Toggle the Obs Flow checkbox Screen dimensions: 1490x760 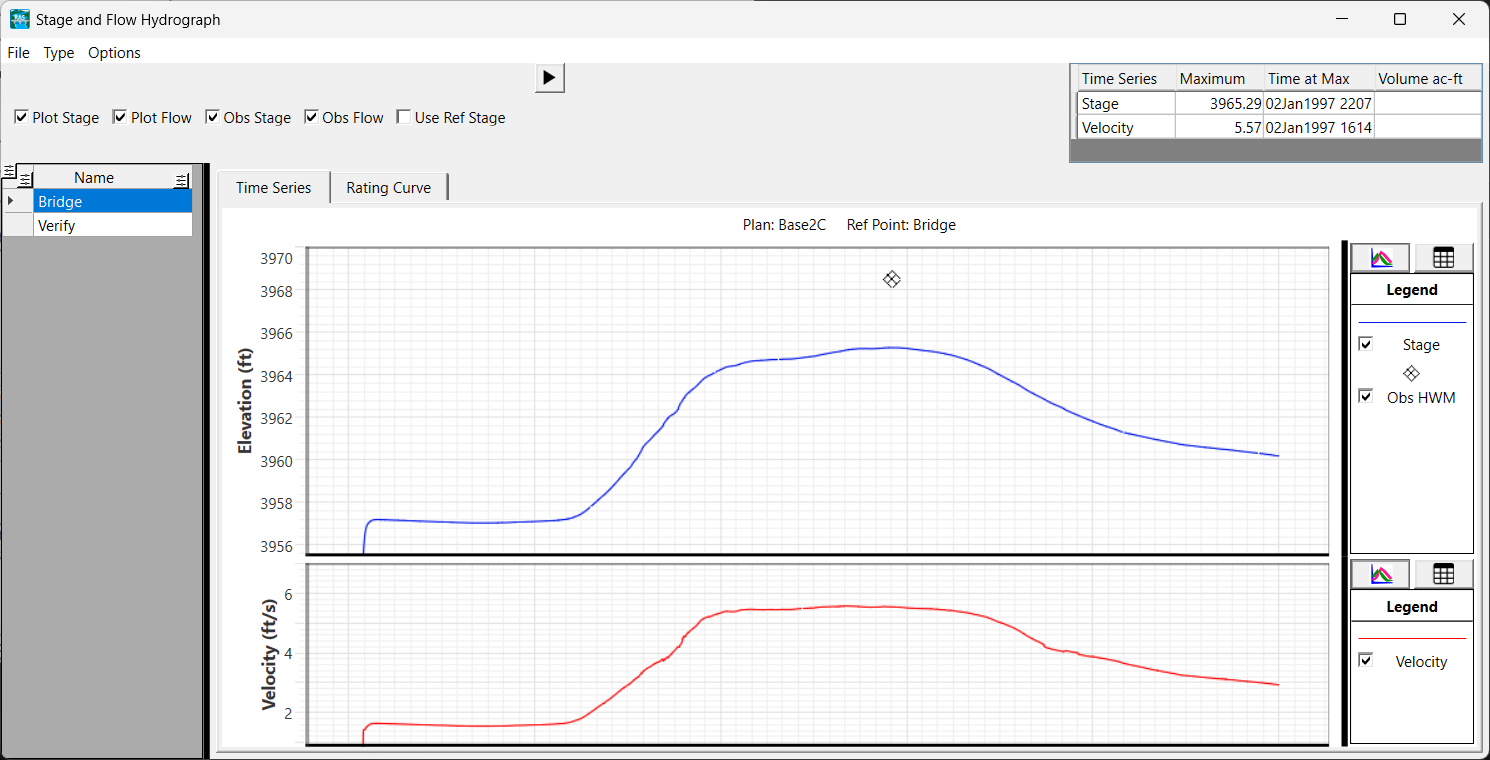[x=311, y=118]
